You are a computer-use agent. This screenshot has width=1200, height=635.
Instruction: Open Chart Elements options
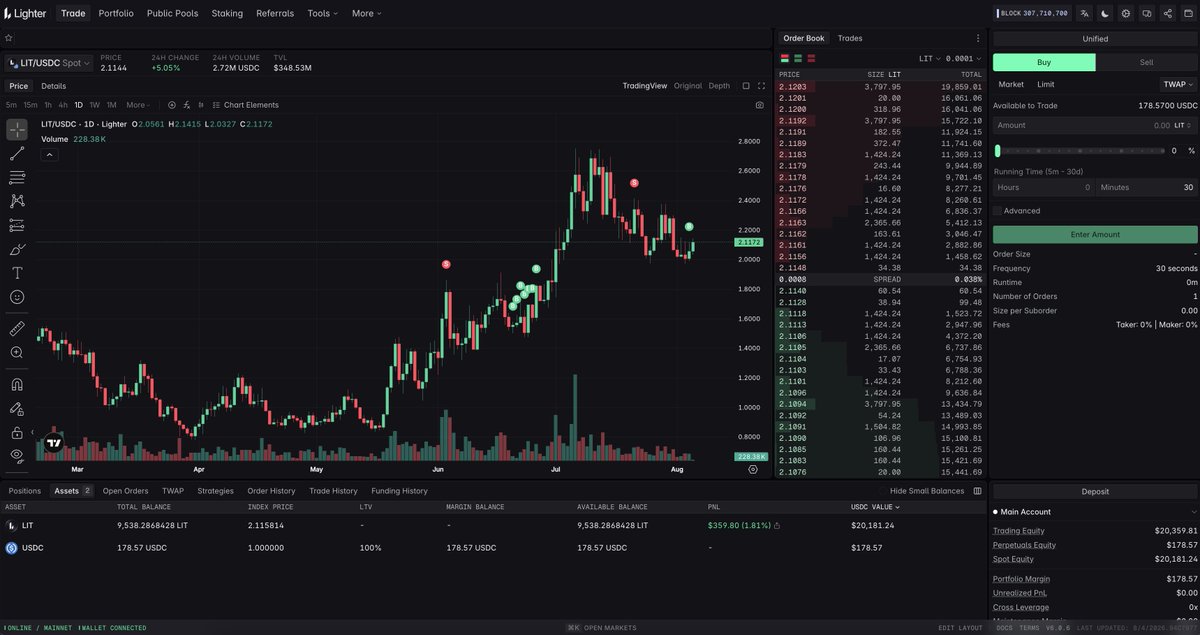coord(245,105)
